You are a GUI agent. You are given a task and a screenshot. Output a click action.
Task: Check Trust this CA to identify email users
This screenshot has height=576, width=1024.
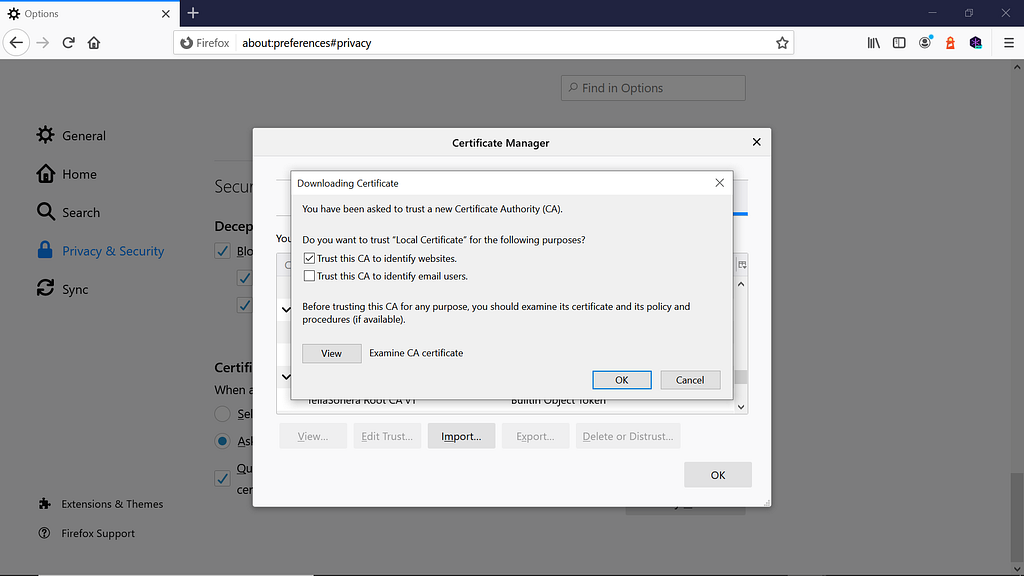(309, 276)
